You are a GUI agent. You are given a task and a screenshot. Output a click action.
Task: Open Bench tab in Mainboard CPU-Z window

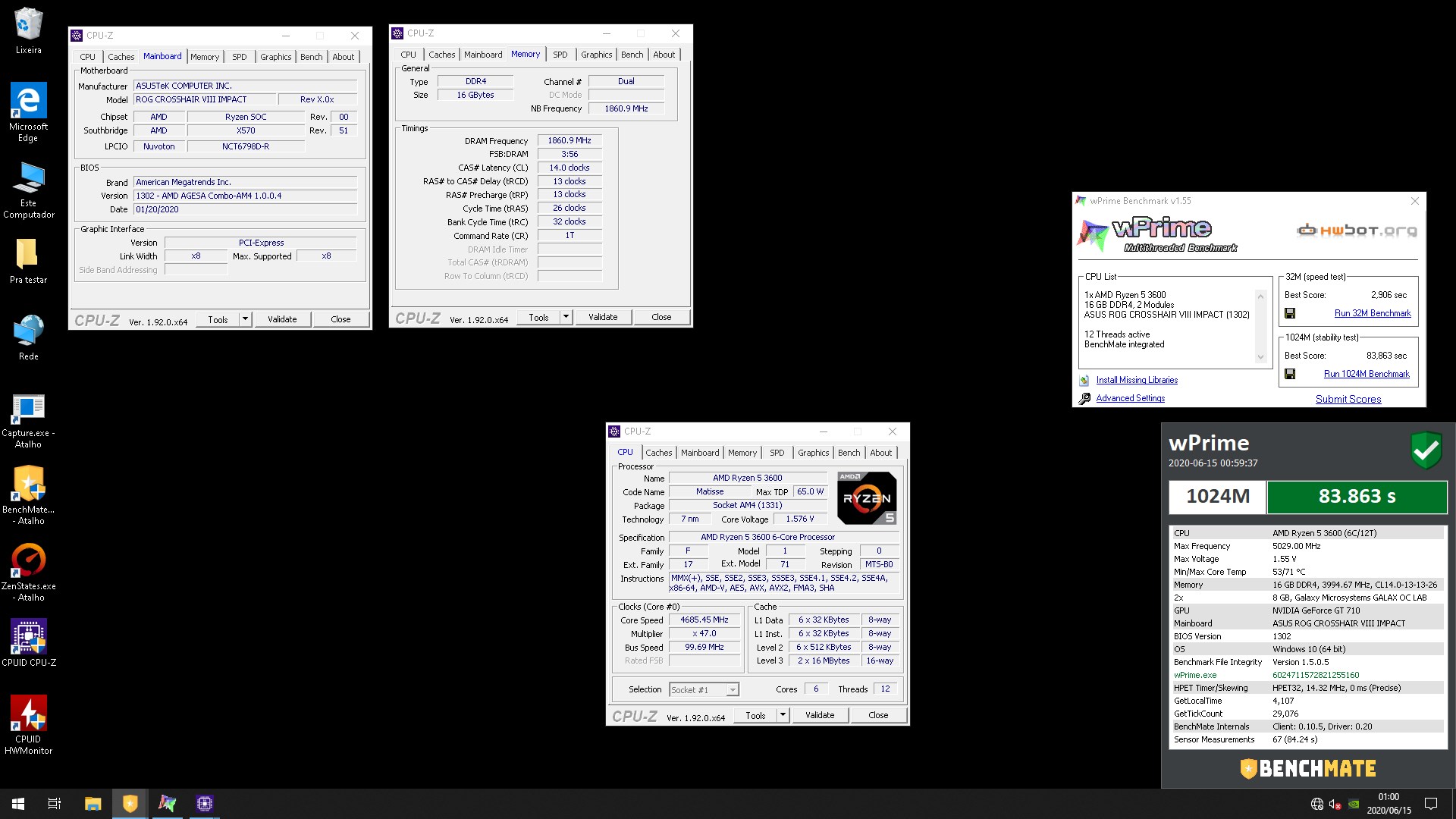311,57
